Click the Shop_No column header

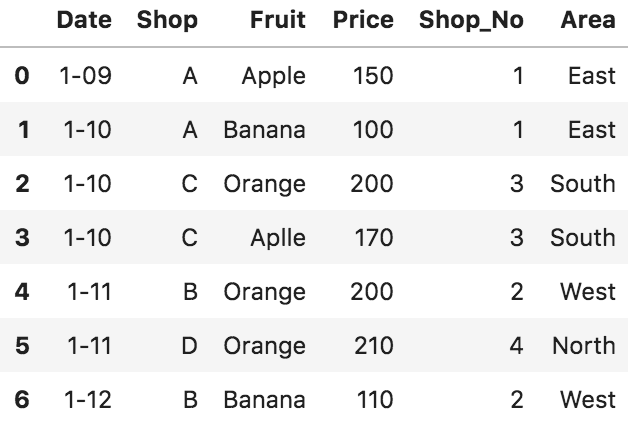click(471, 20)
